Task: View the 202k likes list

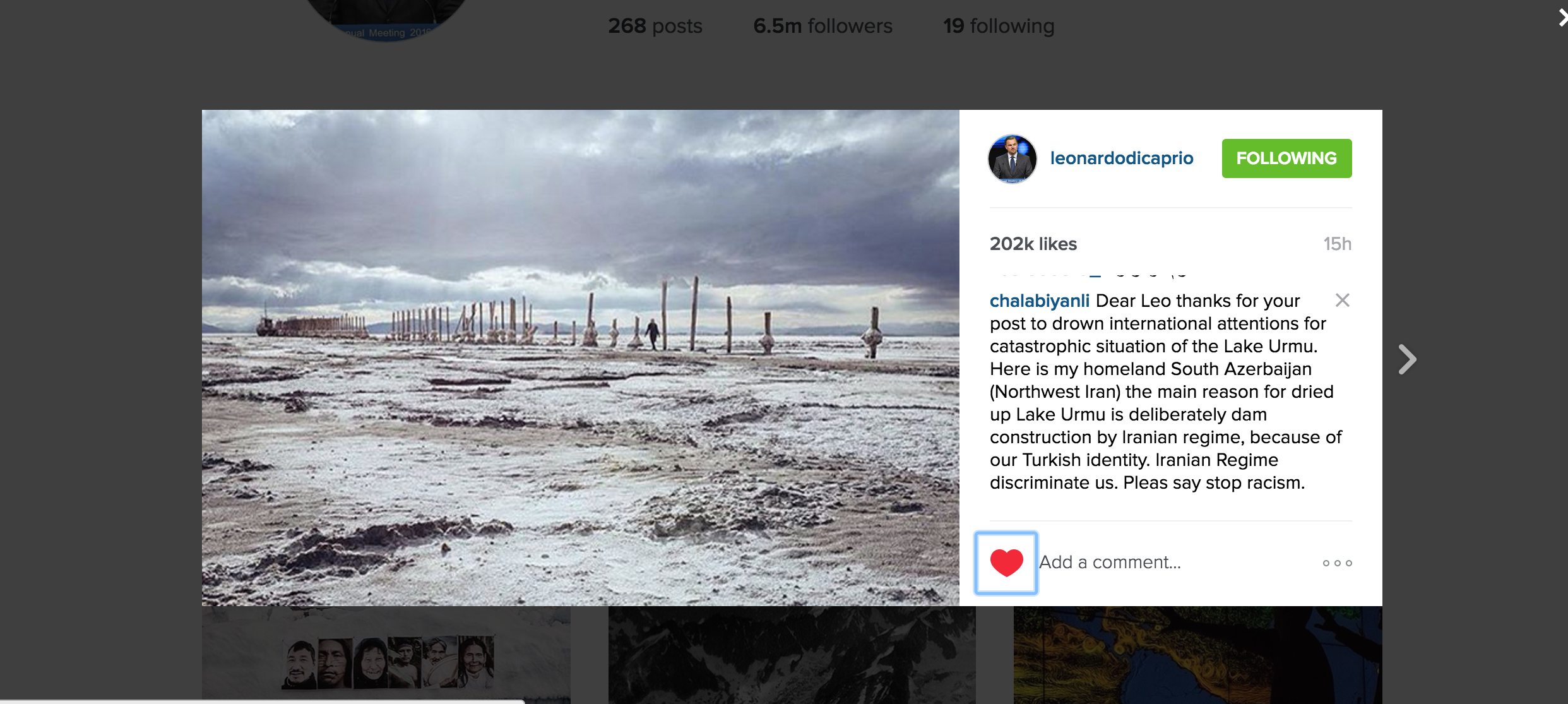Action: [1033, 244]
